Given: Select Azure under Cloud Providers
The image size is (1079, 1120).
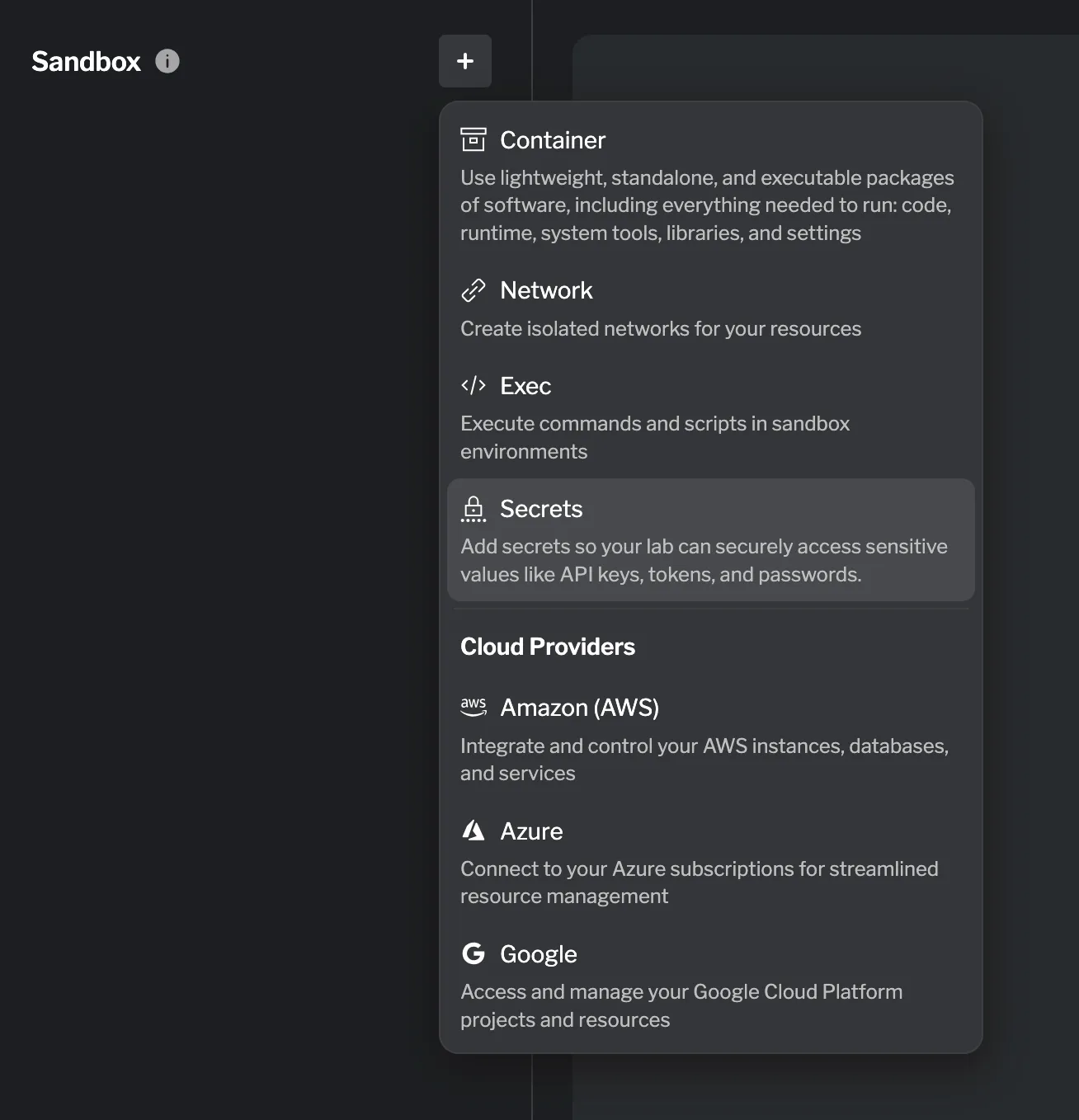Looking at the screenshot, I should click(531, 831).
